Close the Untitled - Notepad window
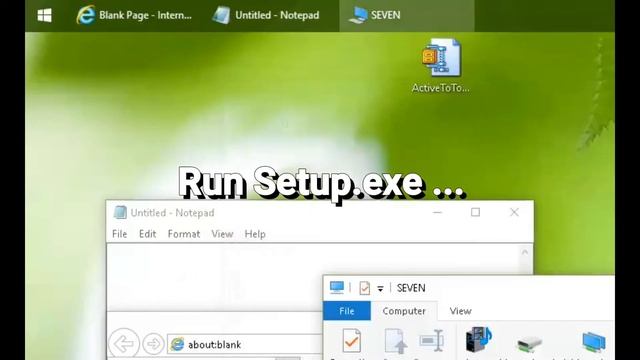 [514, 212]
